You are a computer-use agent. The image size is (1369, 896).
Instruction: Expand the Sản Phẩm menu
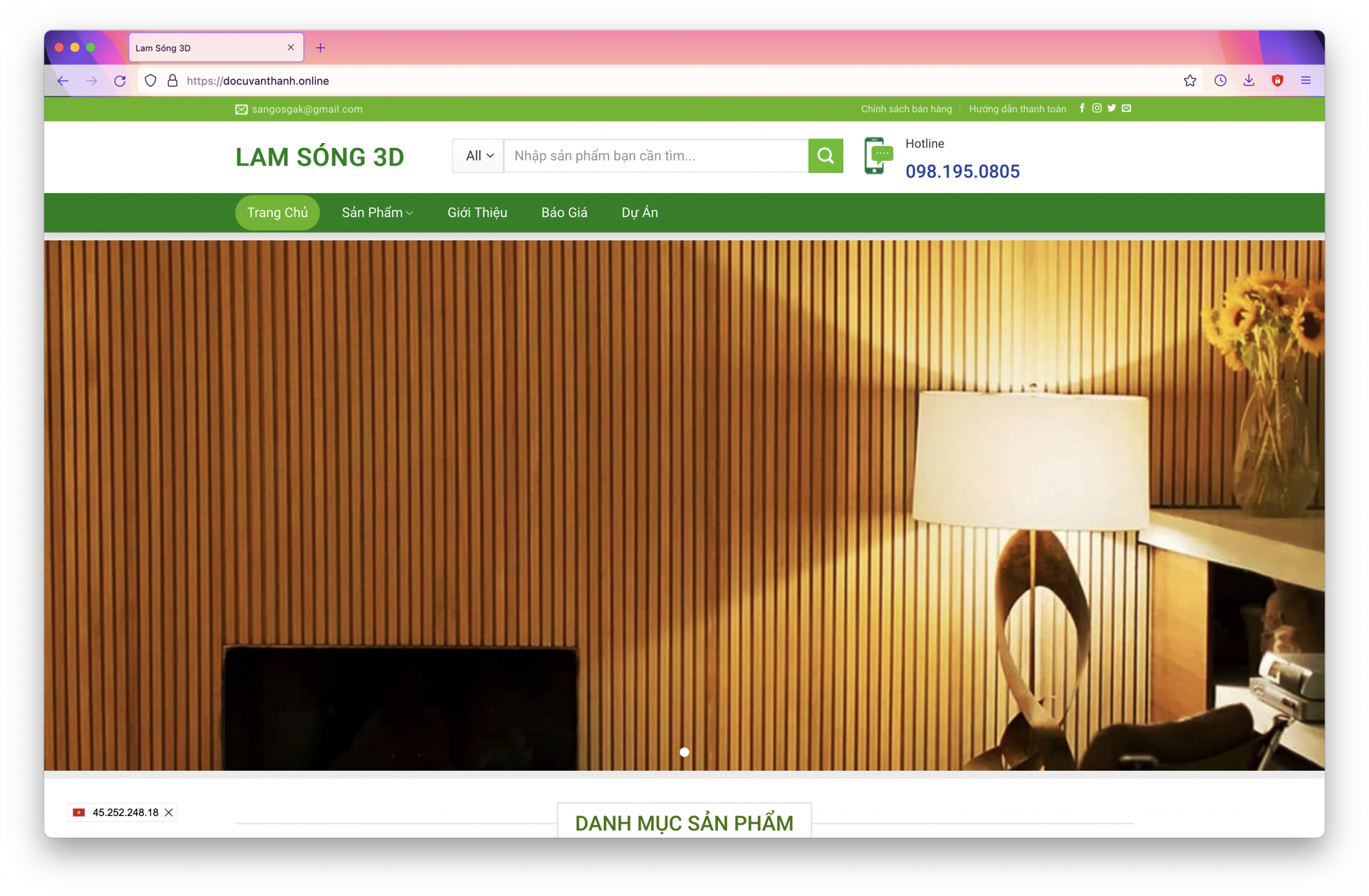click(377, 213)
